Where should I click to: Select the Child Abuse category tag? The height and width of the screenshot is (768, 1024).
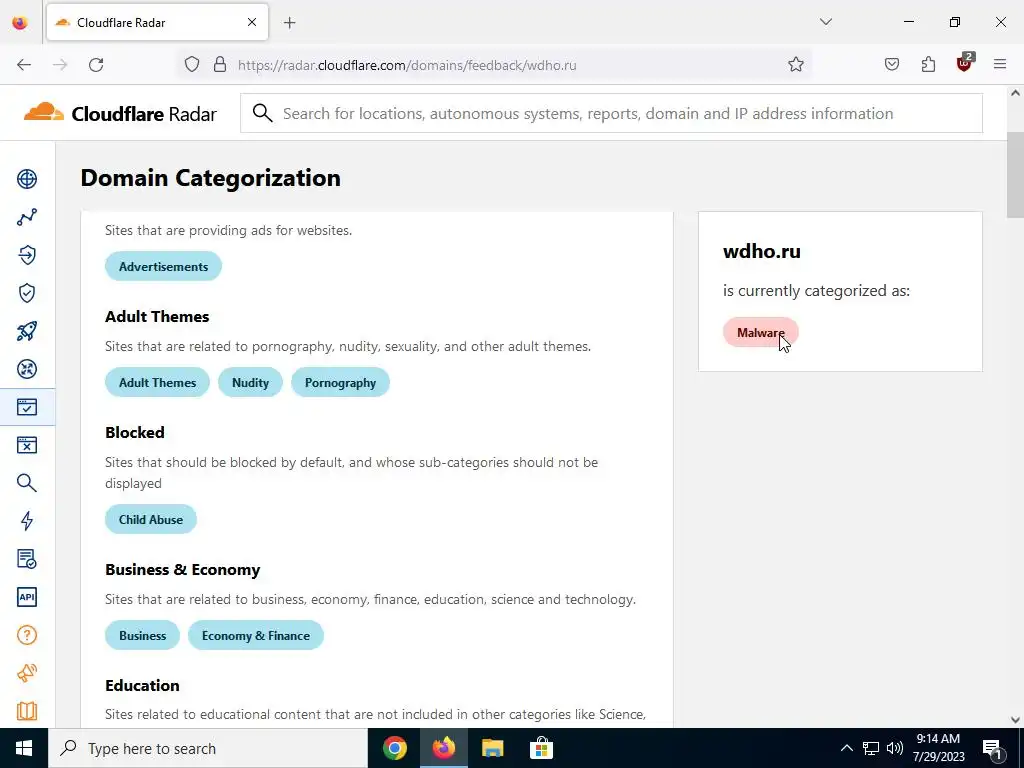[x=151, y=519]
